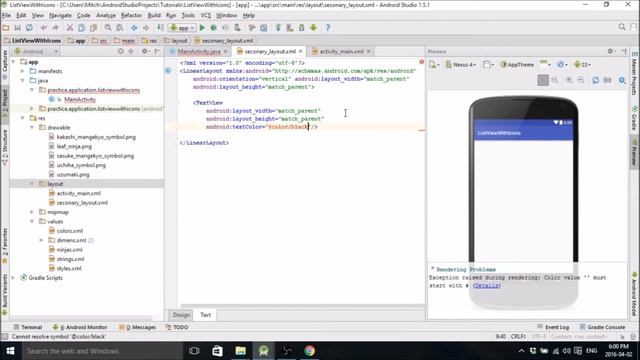Open the Android Monitor tool window

pyautogui.click(x=80, y=327)
